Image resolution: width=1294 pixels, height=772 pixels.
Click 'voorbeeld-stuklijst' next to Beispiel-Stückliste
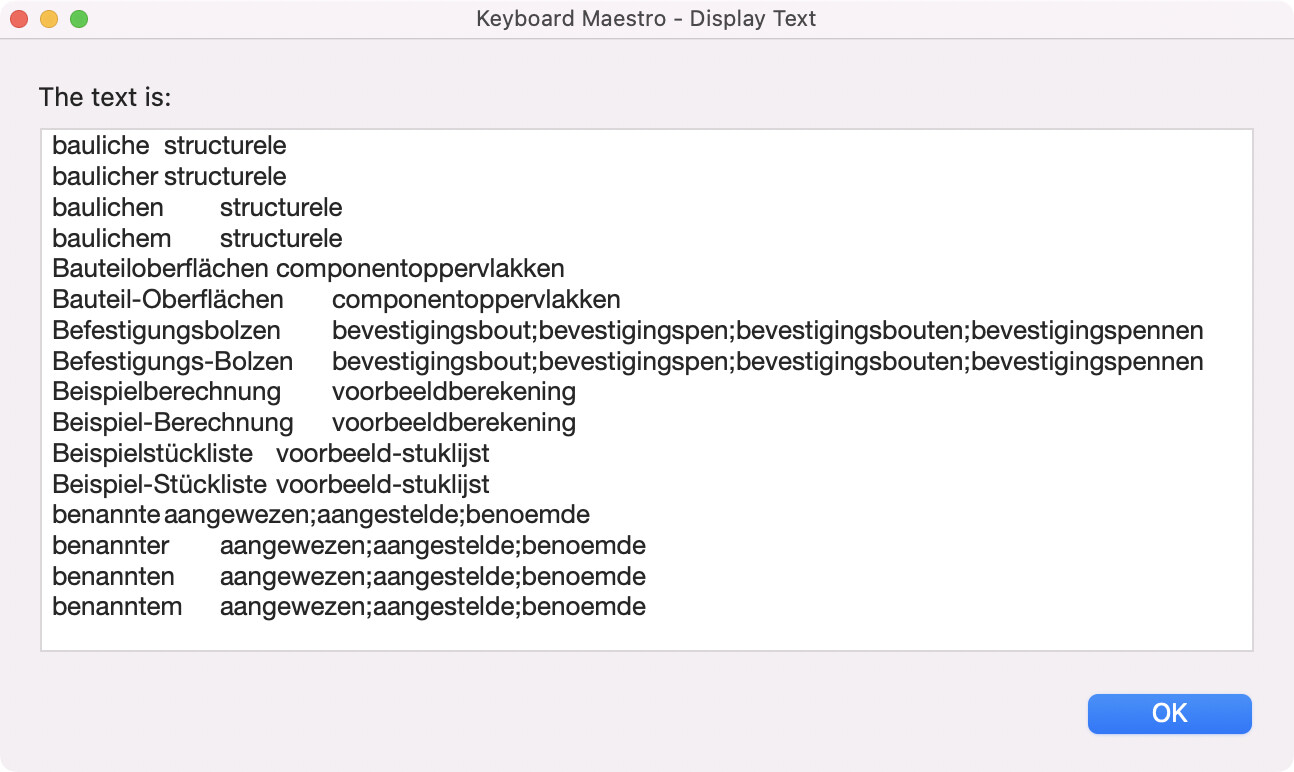point(383,485)
